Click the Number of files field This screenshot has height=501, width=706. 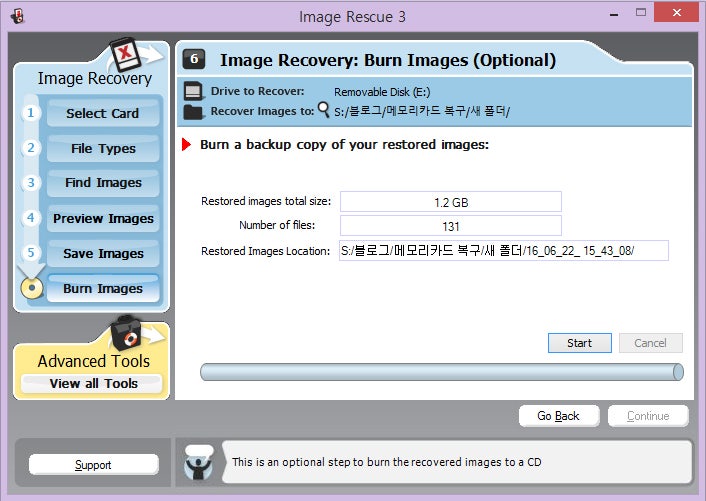pyautogui.click(x=451, y=226)
